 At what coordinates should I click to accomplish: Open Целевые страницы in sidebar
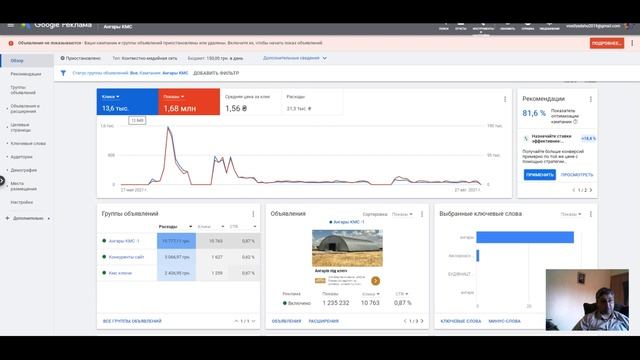tap(20, 127)
